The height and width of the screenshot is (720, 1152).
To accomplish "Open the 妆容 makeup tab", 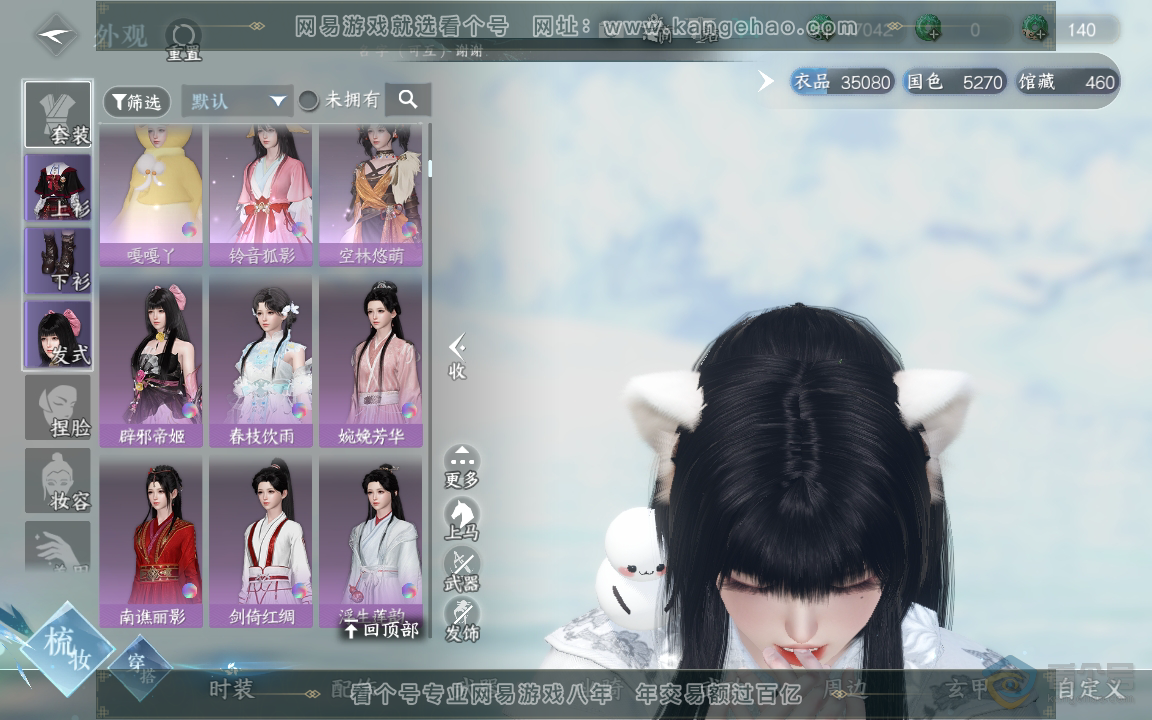I will [x=57, y=480].
